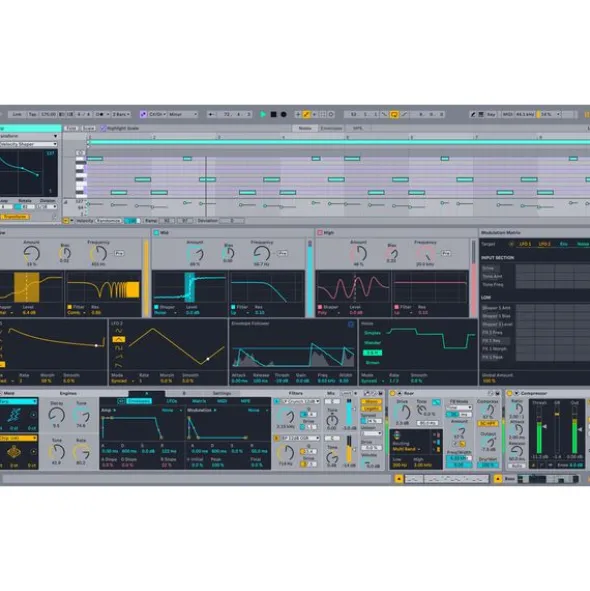This screenshot has height=591, width=590.
Task: Select the Meld LFOs tab
Action: [x=172, y=401]
